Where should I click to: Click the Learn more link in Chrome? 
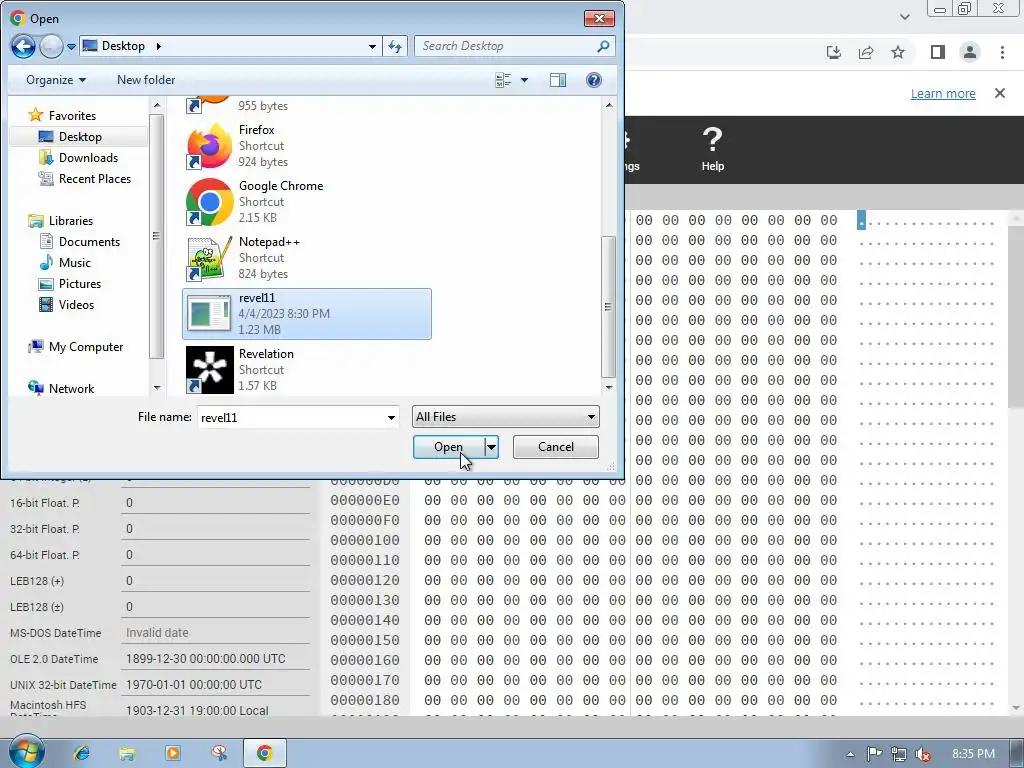pyautogui.click(x=943, y=93)
